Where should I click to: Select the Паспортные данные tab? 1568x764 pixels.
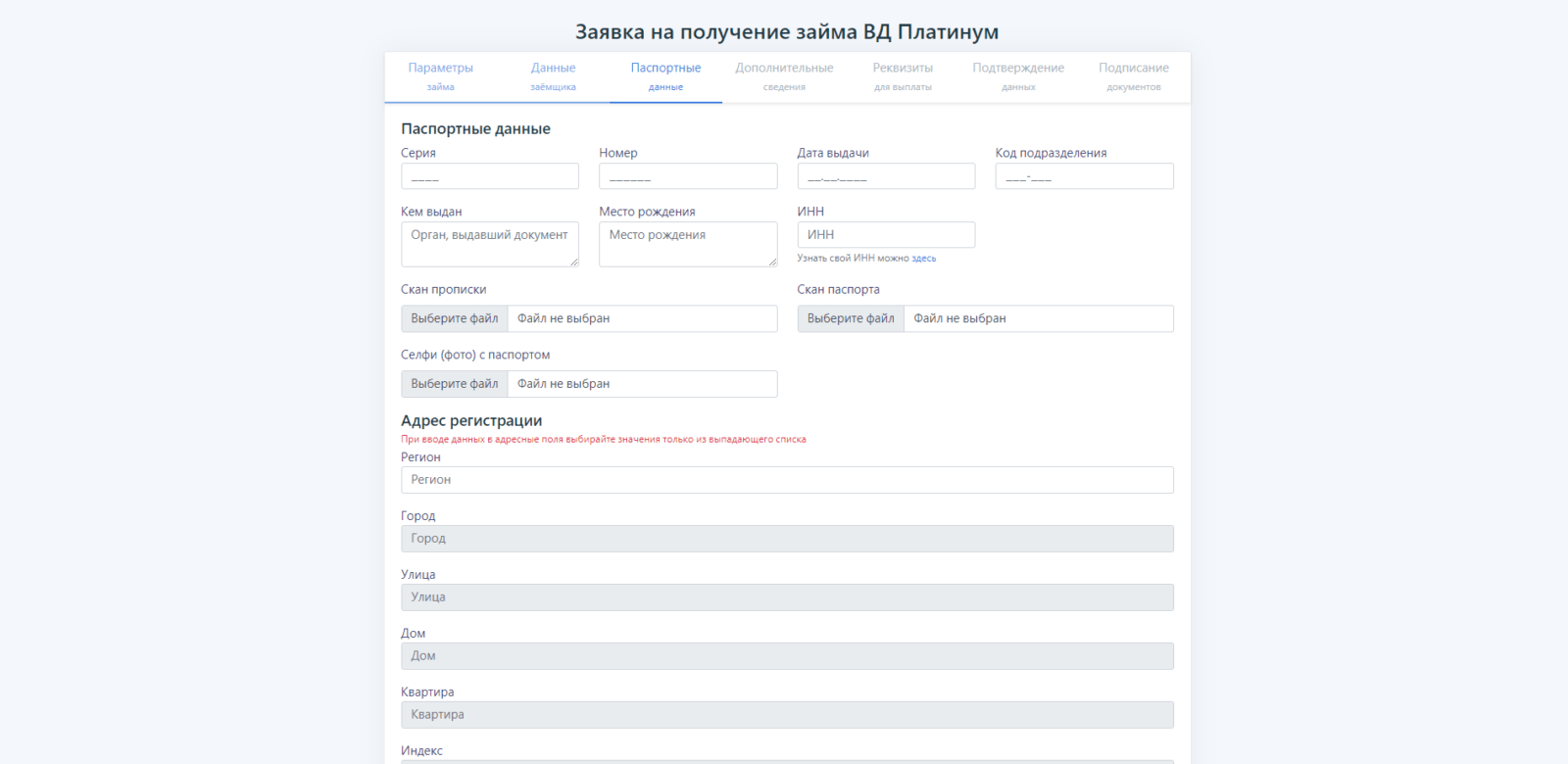(x=665, y=76)
